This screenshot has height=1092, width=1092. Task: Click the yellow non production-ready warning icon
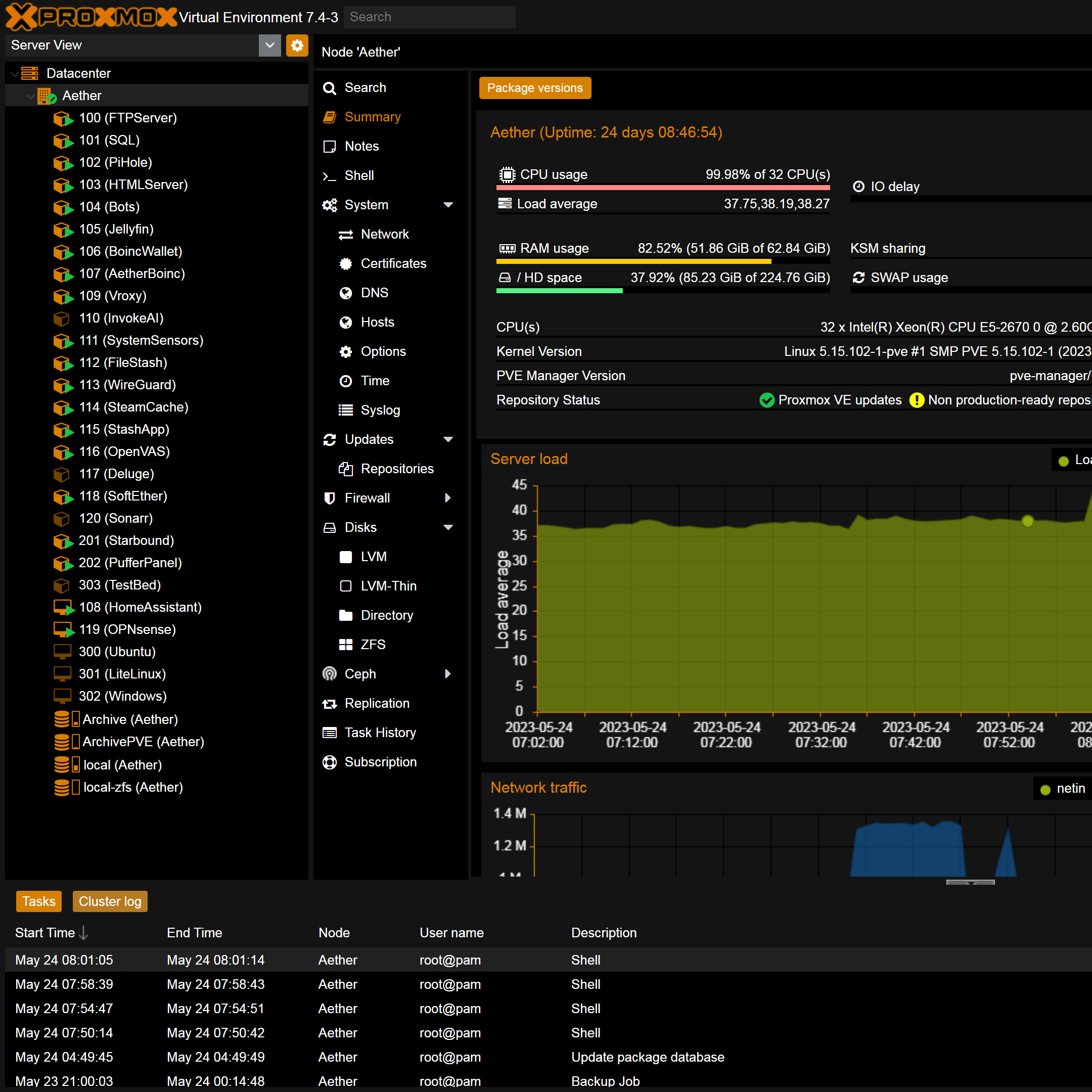917,400
